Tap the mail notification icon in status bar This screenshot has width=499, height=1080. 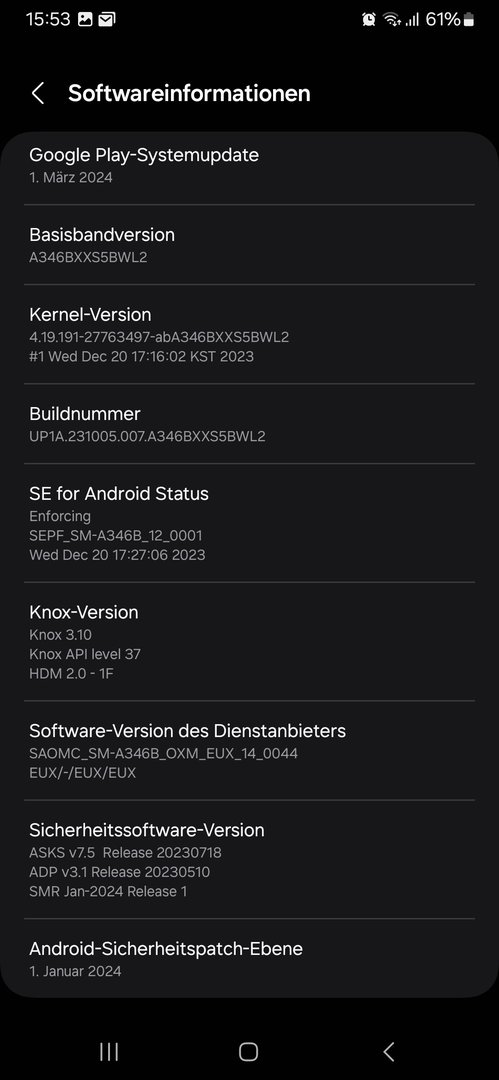[x=107, y=19]
